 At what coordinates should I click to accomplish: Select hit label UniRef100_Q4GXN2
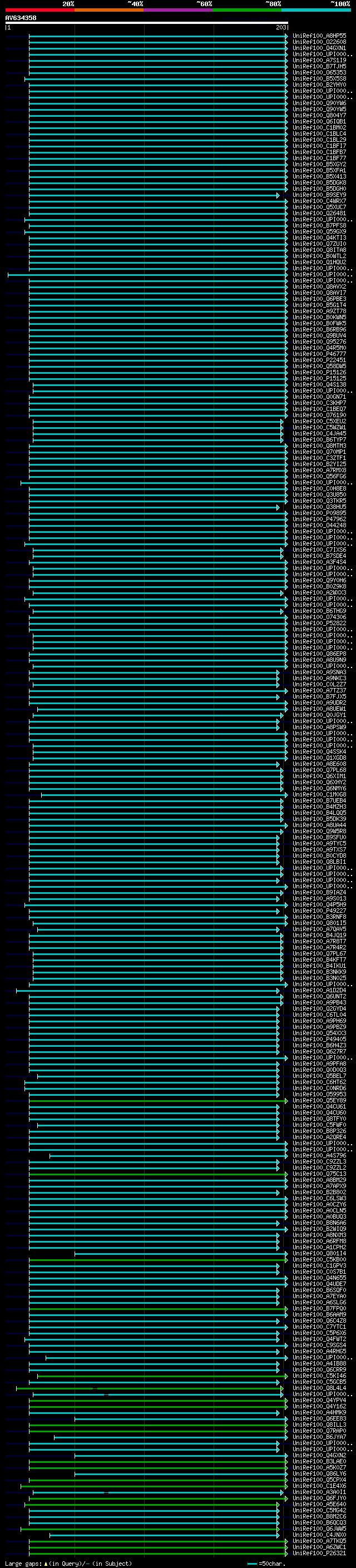point(319,1456)
